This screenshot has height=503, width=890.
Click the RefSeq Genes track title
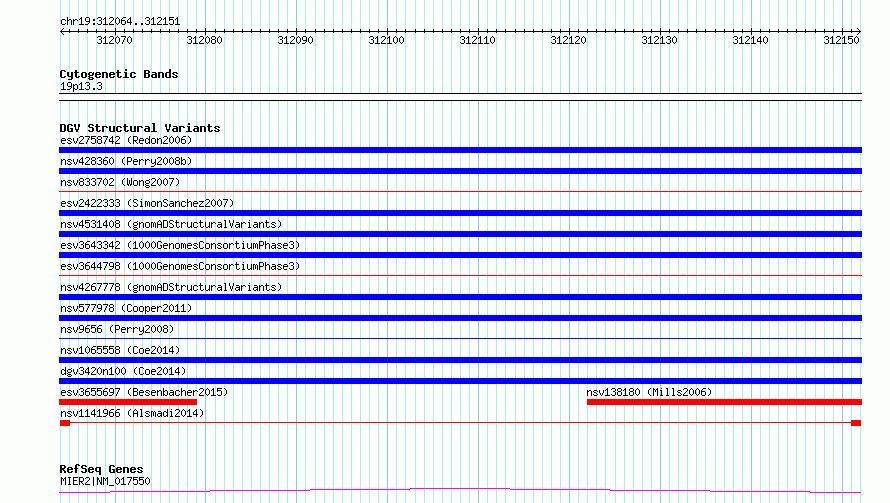pos(102,470)
